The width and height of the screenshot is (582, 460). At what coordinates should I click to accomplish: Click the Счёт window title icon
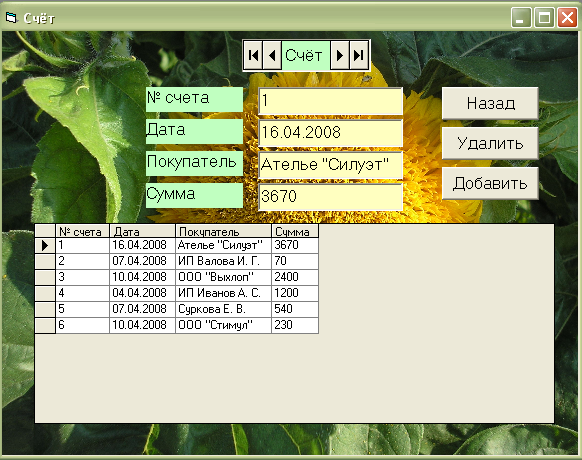(12, 17)
